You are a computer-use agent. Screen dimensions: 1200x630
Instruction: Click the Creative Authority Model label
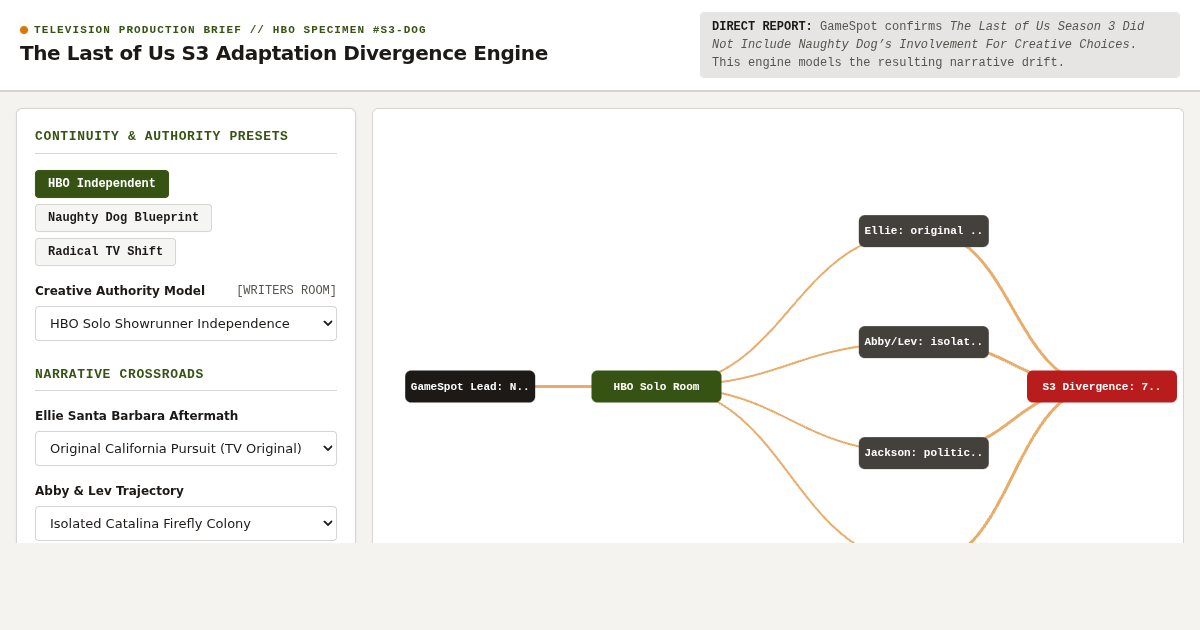coord(120,291)
